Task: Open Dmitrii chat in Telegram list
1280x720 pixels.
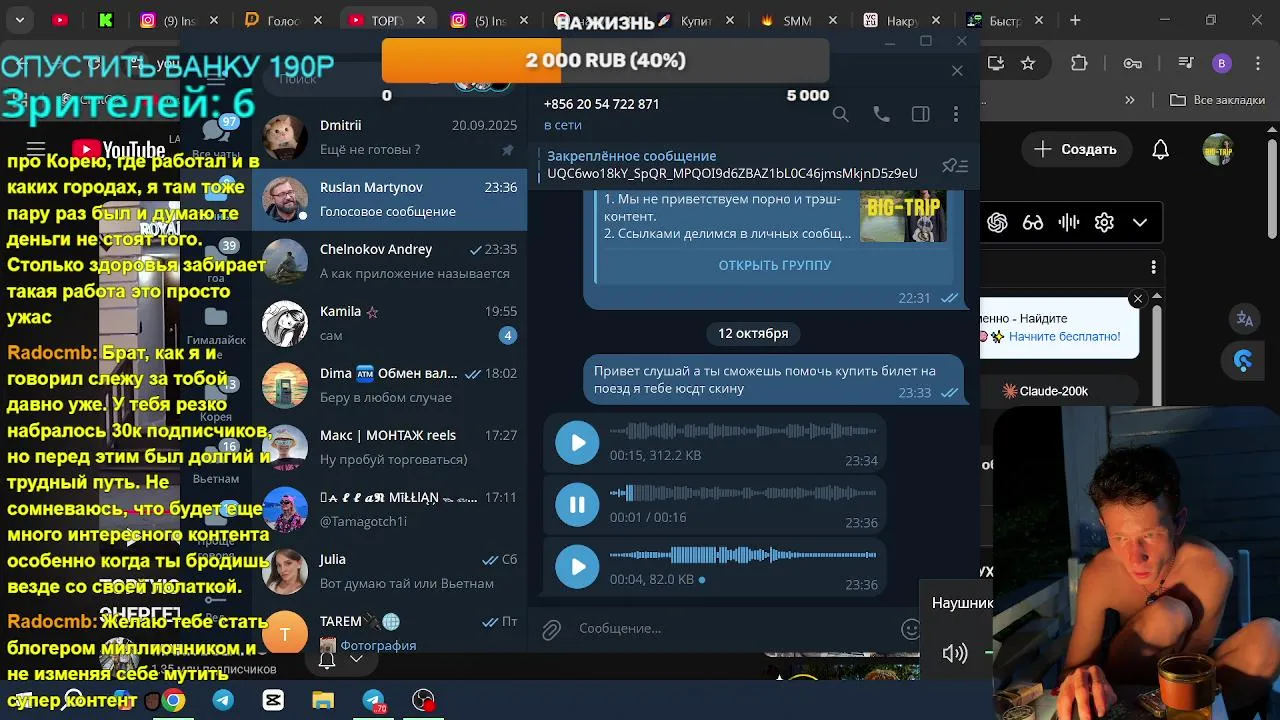Action: click(x=390, y=137)
